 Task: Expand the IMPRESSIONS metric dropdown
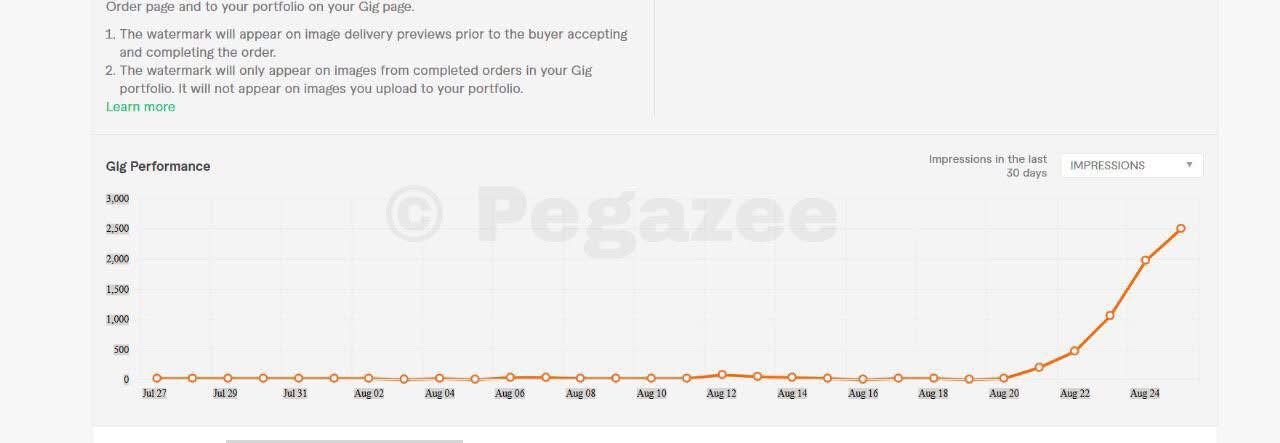pyautogui.click(x=1131, y=166)
